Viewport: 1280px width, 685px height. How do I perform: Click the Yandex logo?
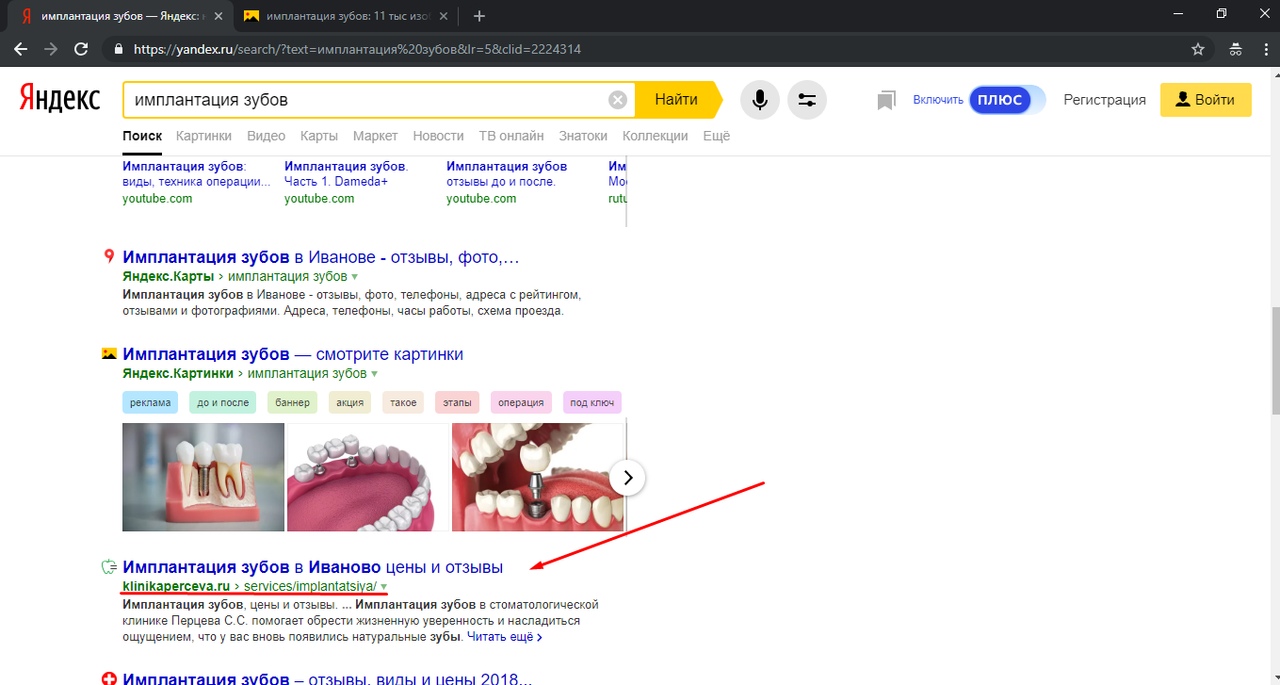tap(60, 99)
